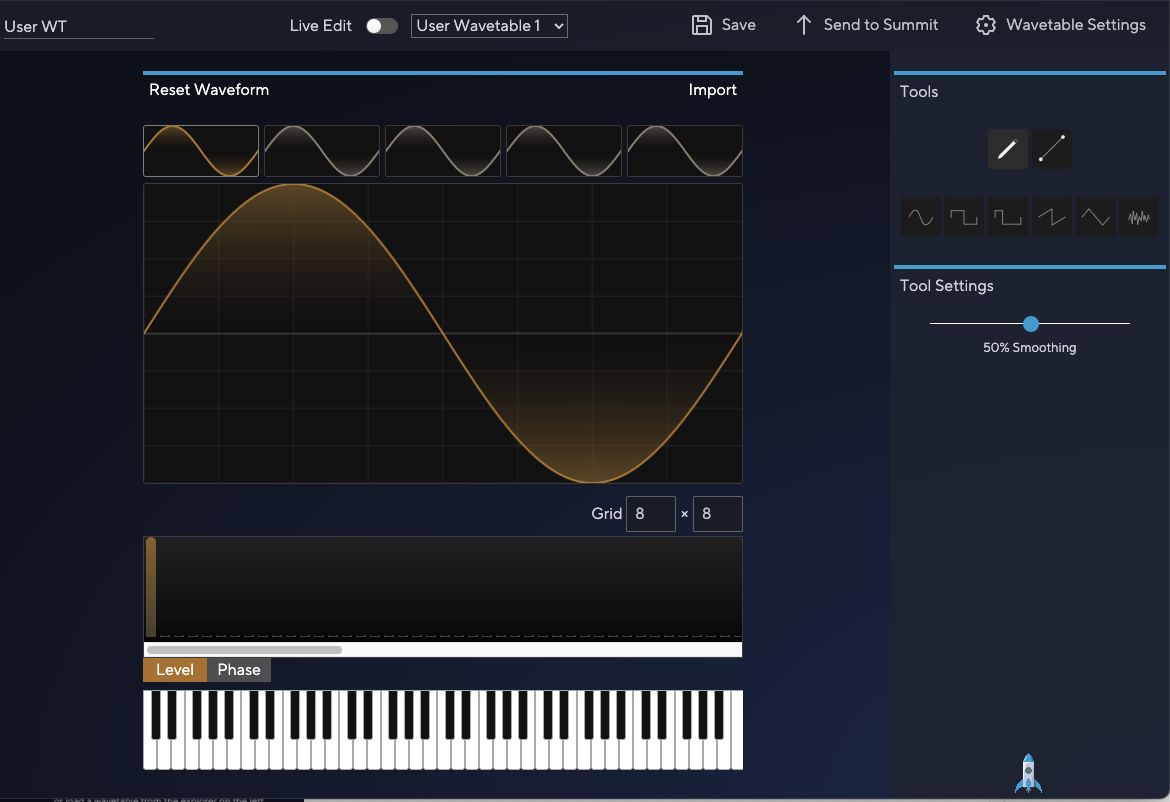Open Wavetable Settings gear icon
This screenshot has width=1170, height=802.
point(986,25)
